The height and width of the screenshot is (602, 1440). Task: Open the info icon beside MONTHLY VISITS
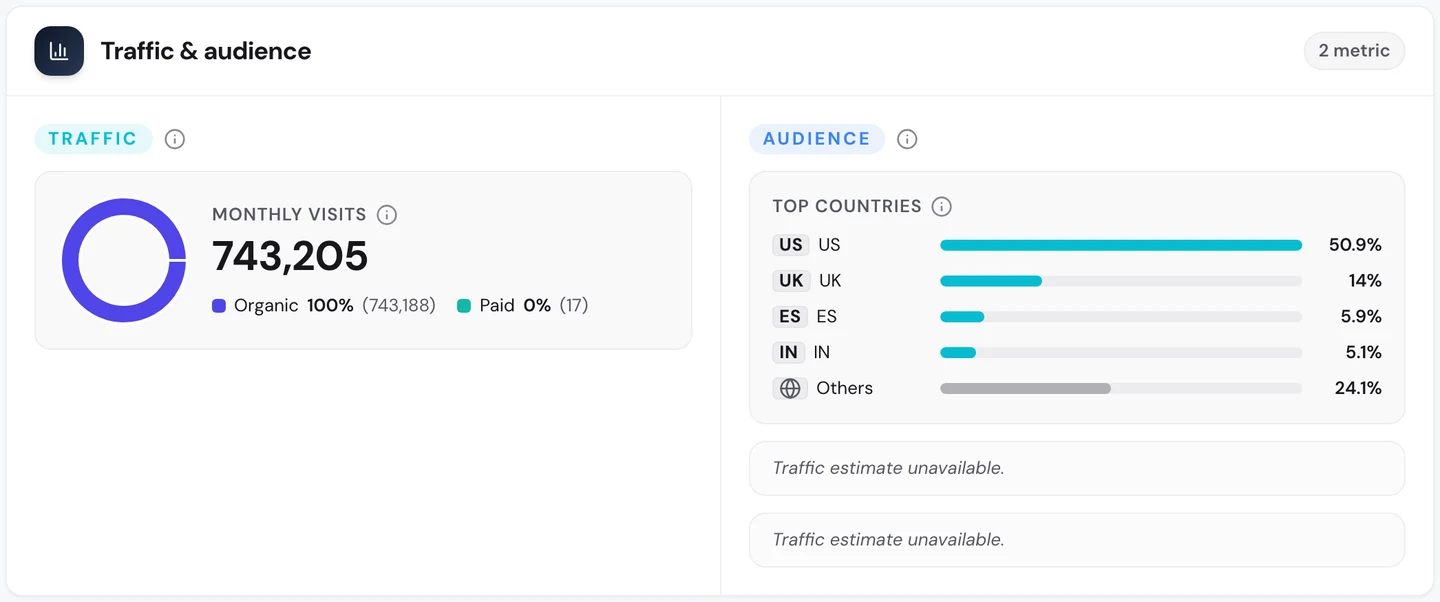[387, 215]
